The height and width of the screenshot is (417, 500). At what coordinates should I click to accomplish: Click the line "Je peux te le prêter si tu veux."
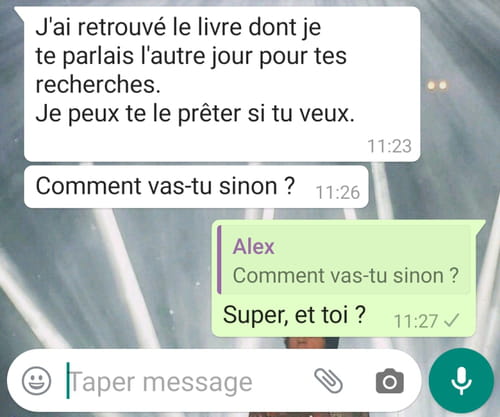tap(195, 114)
